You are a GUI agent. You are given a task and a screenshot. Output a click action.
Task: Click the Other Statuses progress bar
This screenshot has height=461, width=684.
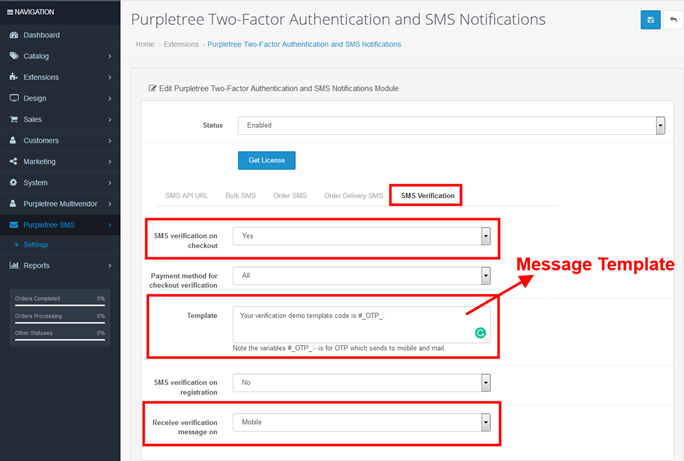click(x=60, y=340)
